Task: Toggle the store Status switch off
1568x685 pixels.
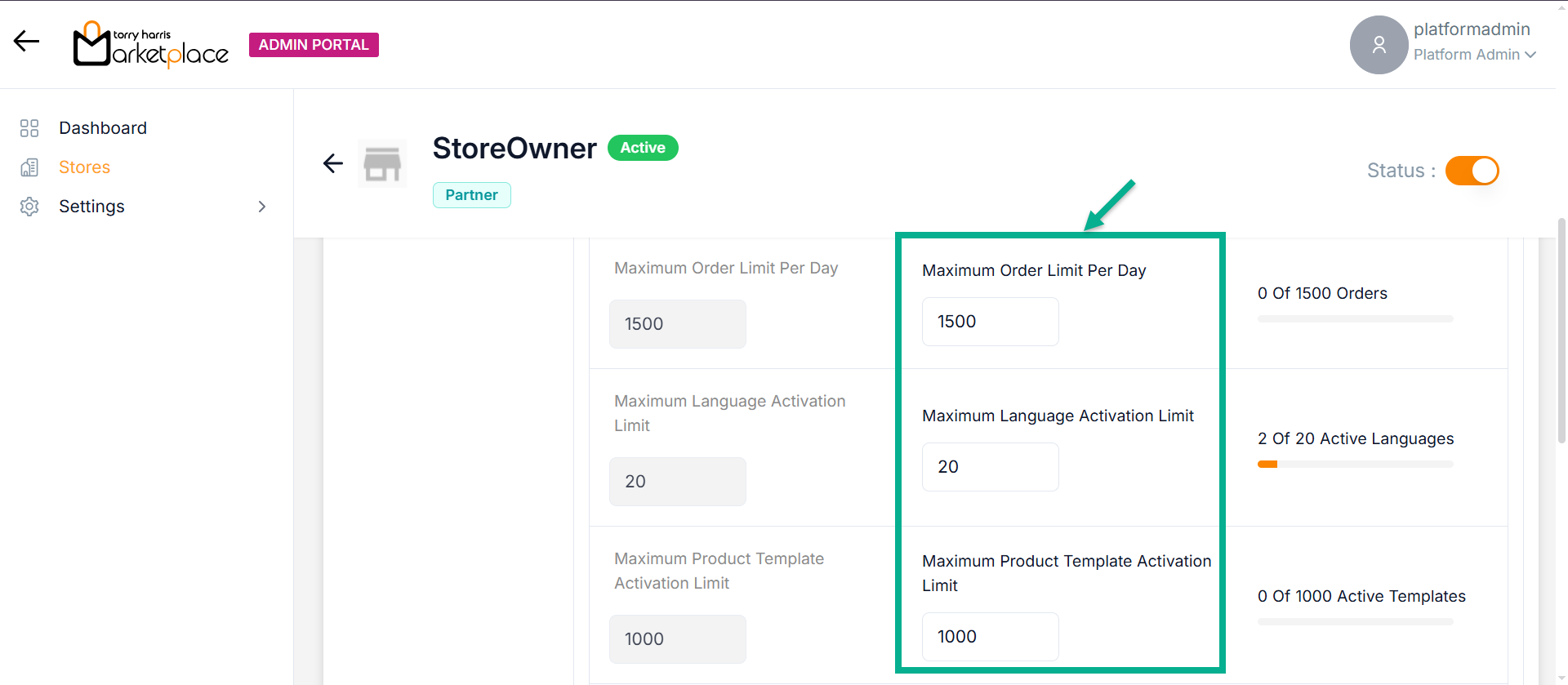Action: click(x=1472, y=171)
